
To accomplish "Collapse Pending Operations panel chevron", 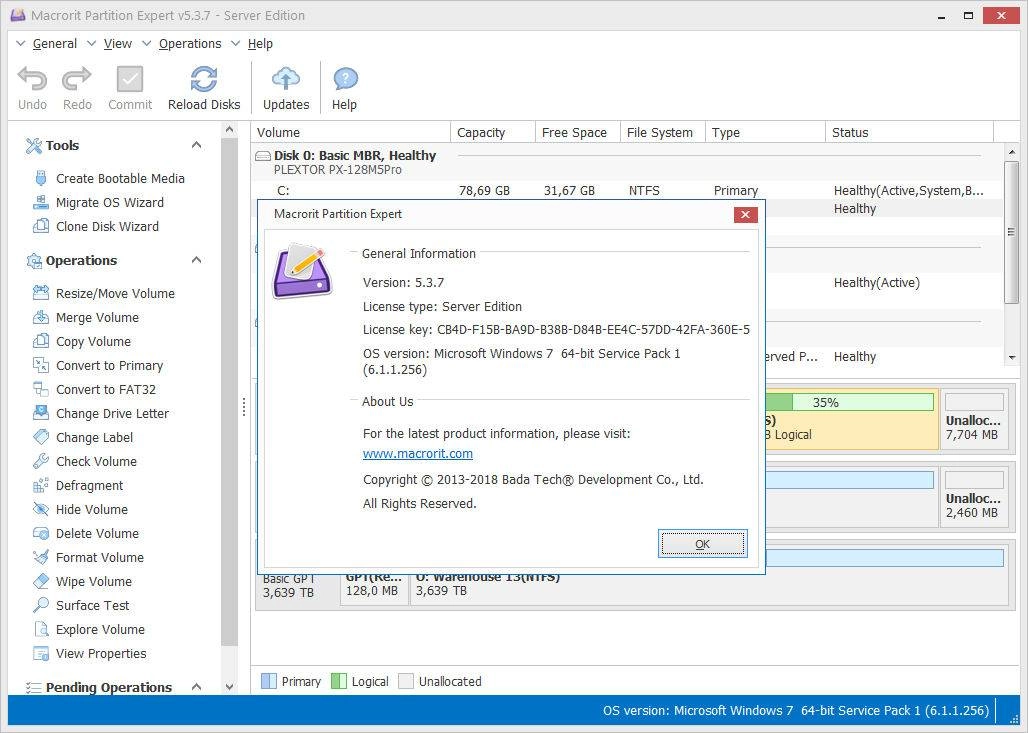I will click(x=196, y=686).
